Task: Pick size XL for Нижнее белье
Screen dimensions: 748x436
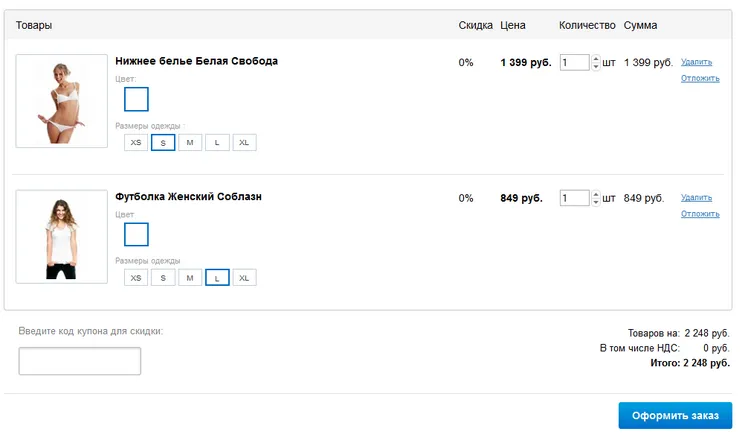Action: (244, 143)
